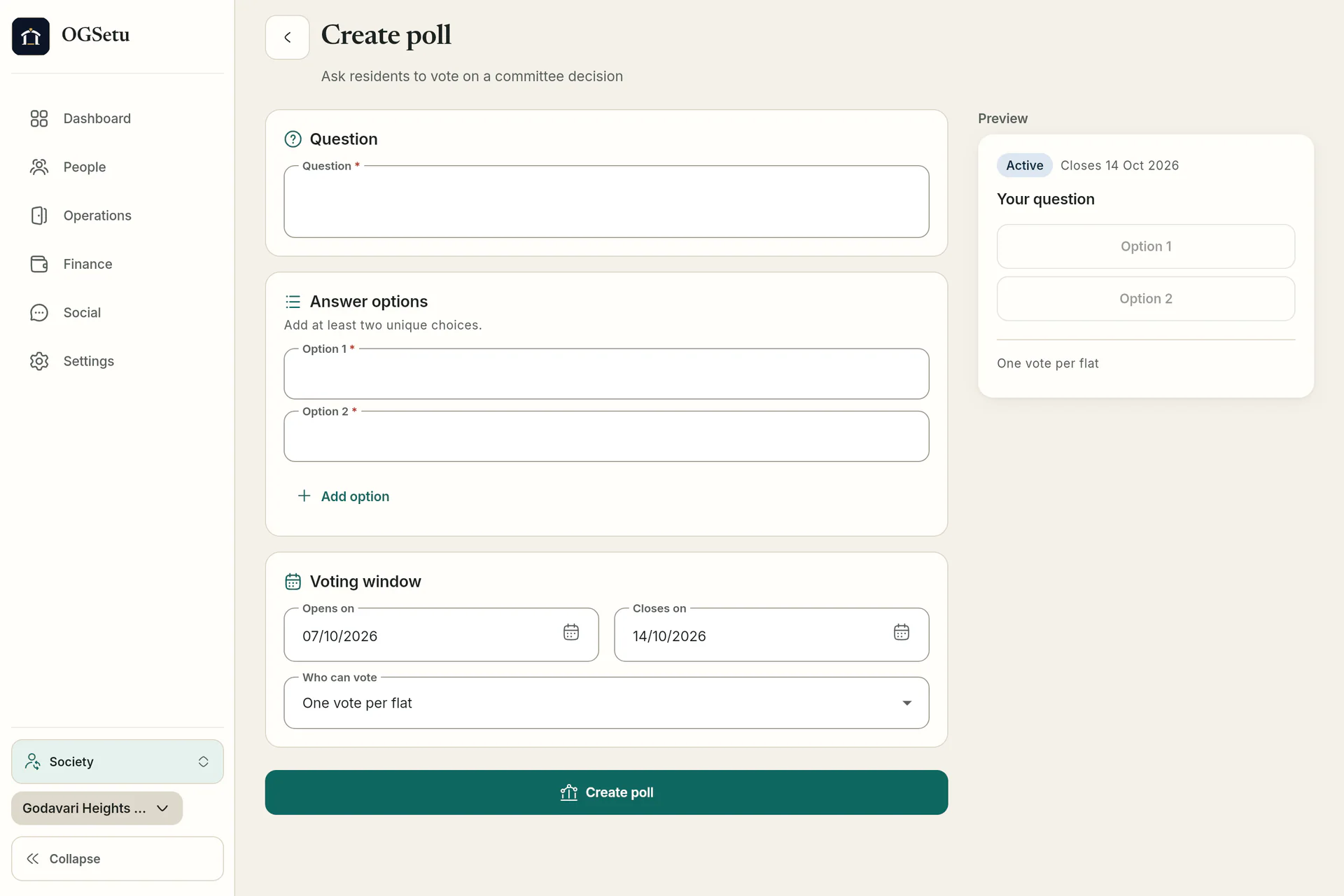This screenshot has height=896, width=1344.
Task: Click the Active status badge in preview
Action: pyautogui.click(x=1025, y=165)
